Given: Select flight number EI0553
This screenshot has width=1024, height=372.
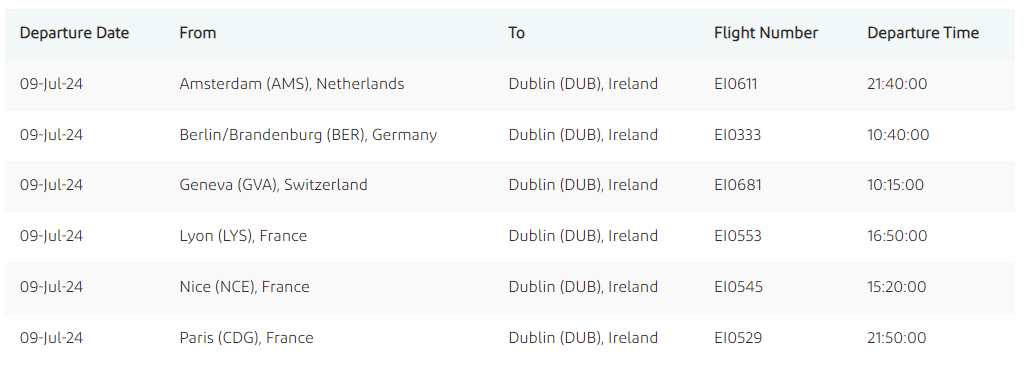Looking at the screenshot, I should pos(738,236).
